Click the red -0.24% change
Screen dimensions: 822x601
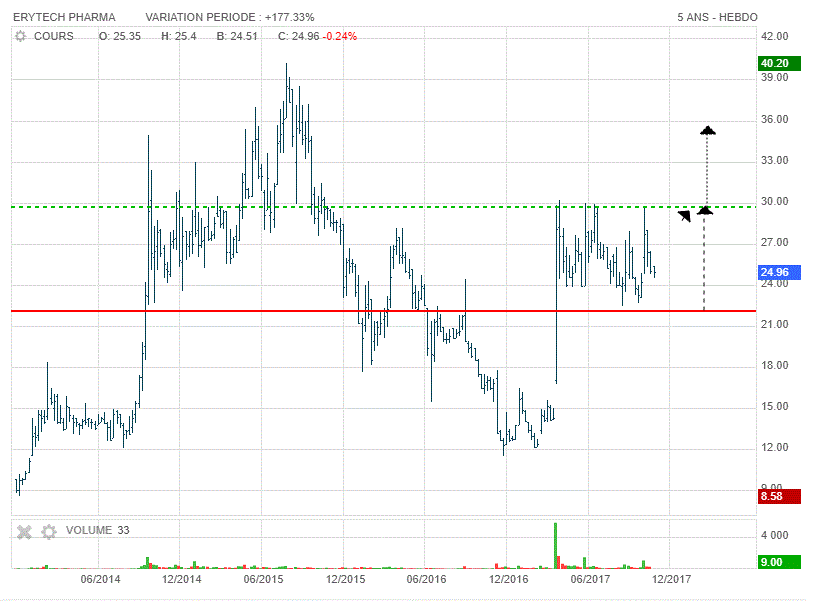coord(340,36)
